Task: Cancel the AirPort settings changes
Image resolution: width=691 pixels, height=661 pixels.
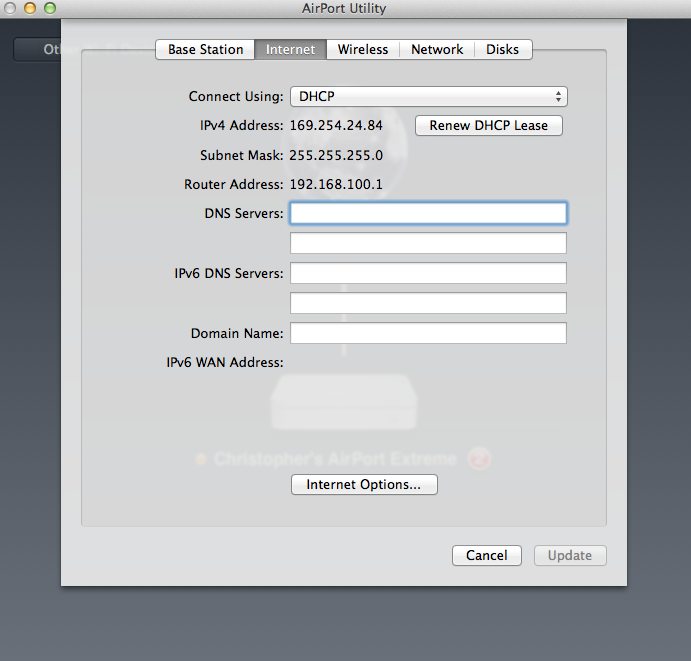Action: point(487,556)
